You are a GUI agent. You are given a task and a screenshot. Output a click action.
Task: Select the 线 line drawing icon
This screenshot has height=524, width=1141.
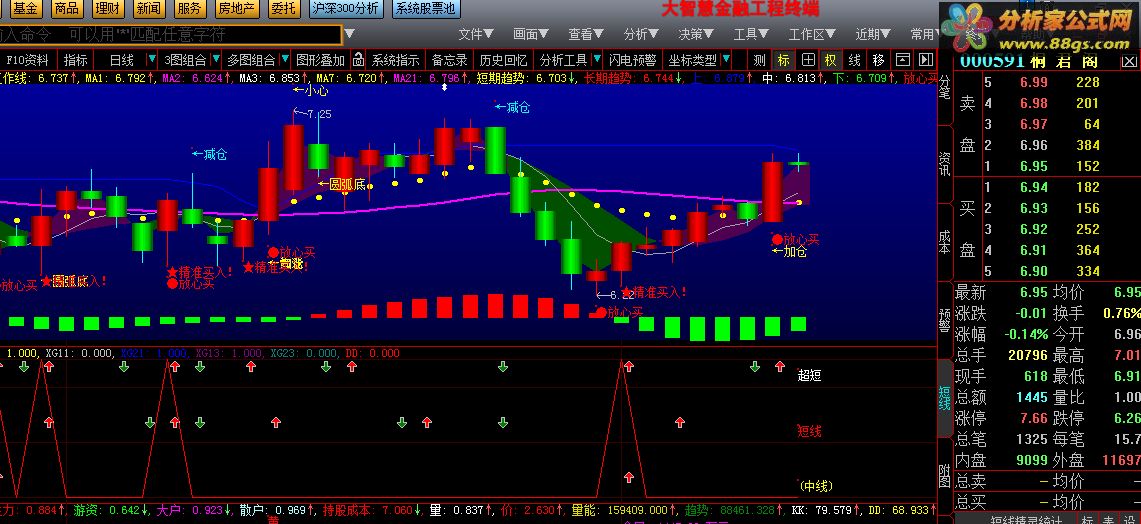(854, 60)
